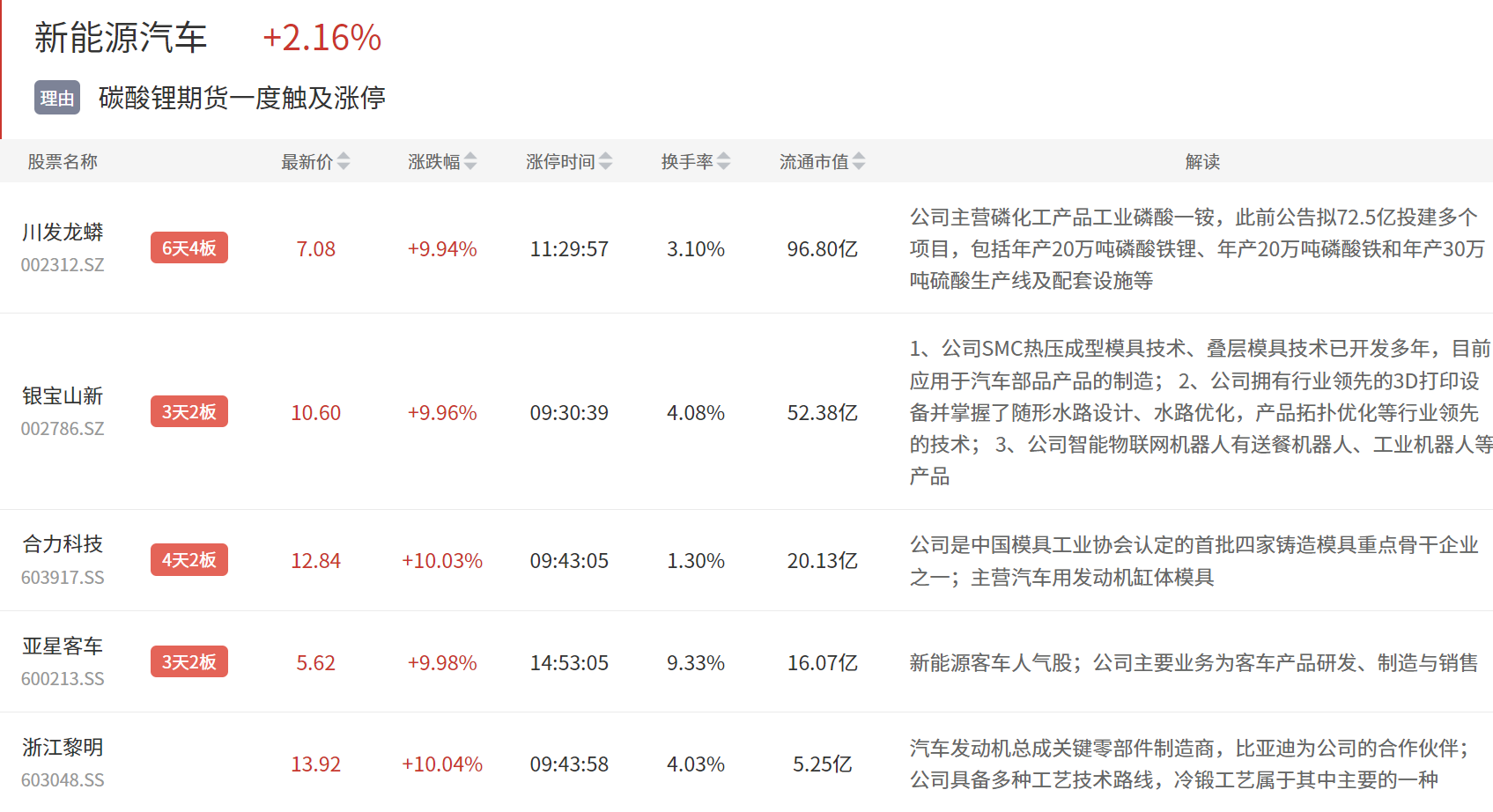Open stock 银宝山新
The width and height of the screenshot is (1493, 812).
click(63, 396)
